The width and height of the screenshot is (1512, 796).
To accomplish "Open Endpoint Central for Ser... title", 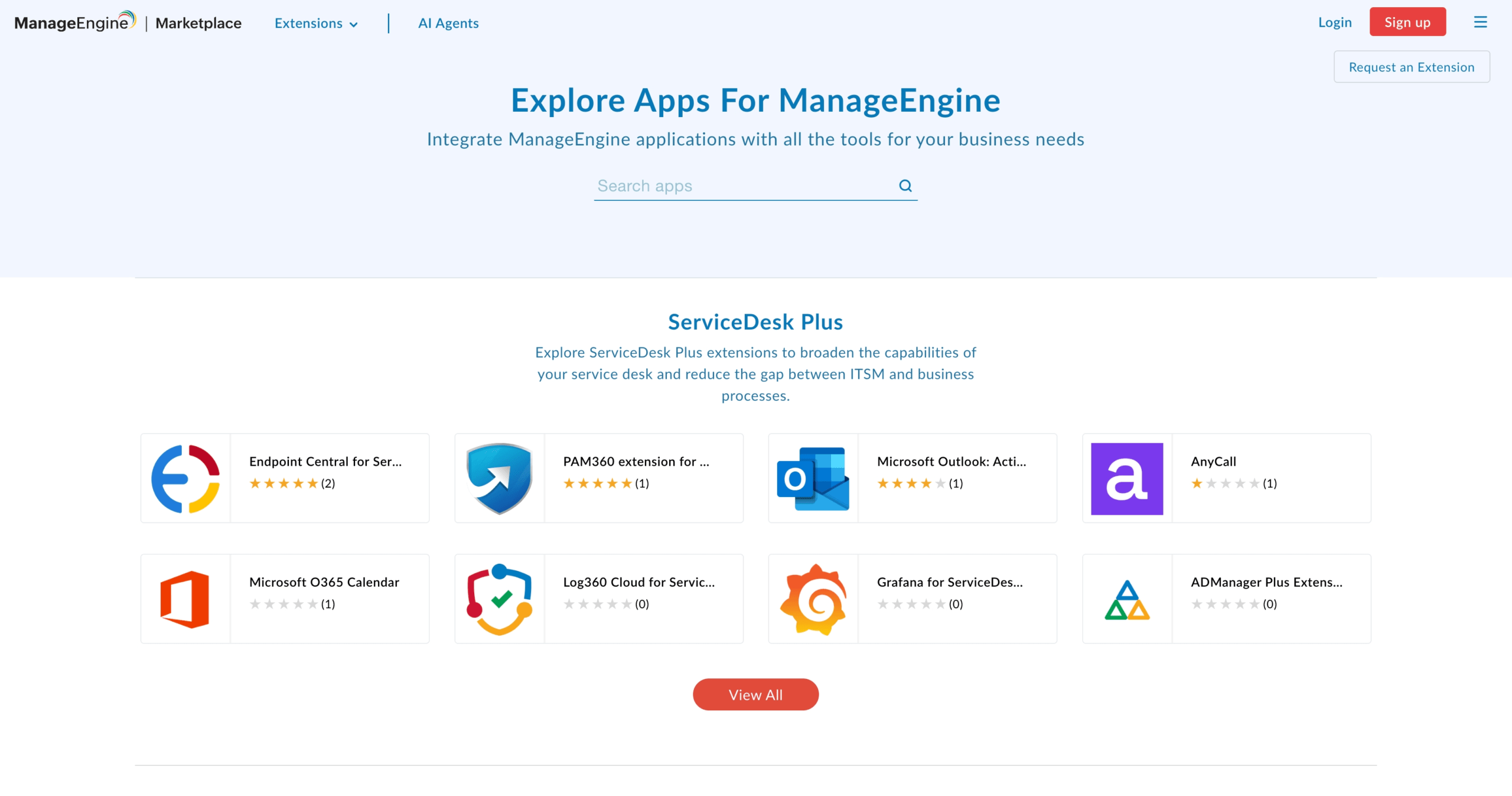I will pos(325,462).
